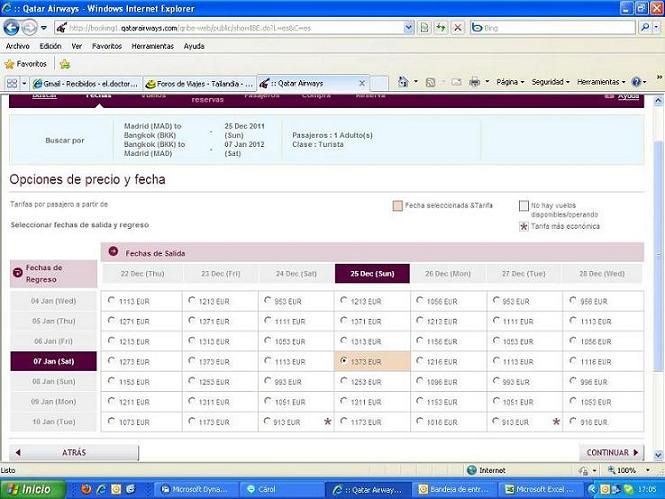665x499 pixels.
Task: Select the 916 EUR fare for 28 Dec
Action: coord(573,421)
